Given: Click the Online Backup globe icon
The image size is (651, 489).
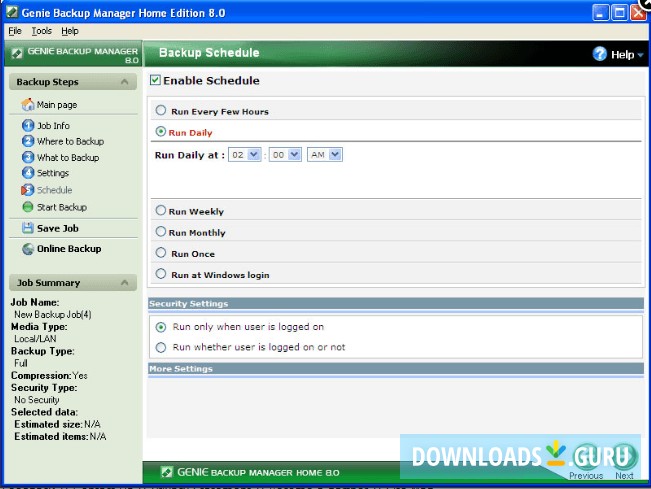Looking at the screenshot, I should (28, 249).
